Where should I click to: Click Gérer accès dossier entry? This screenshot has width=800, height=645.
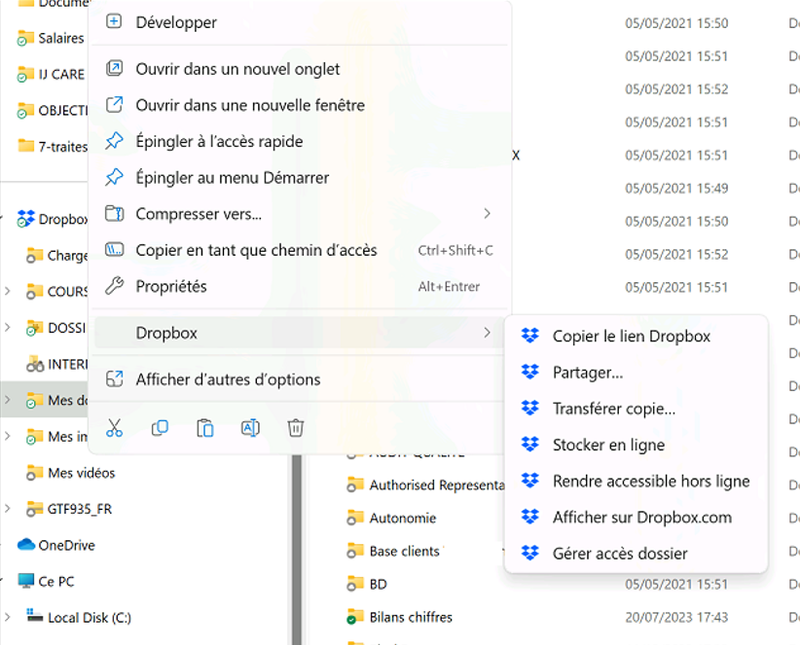[x=620, y=553]
